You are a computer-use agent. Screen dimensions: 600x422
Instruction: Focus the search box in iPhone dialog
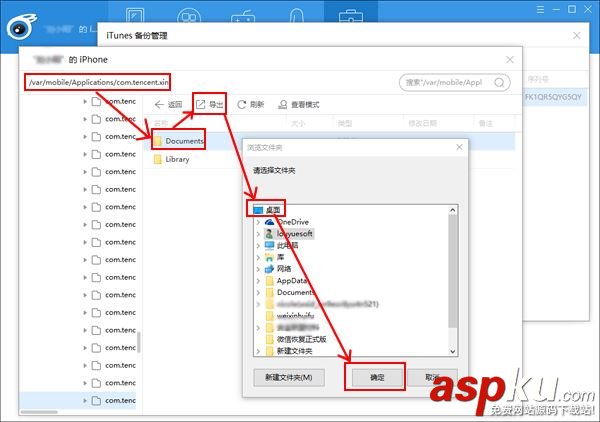(454, 82)
